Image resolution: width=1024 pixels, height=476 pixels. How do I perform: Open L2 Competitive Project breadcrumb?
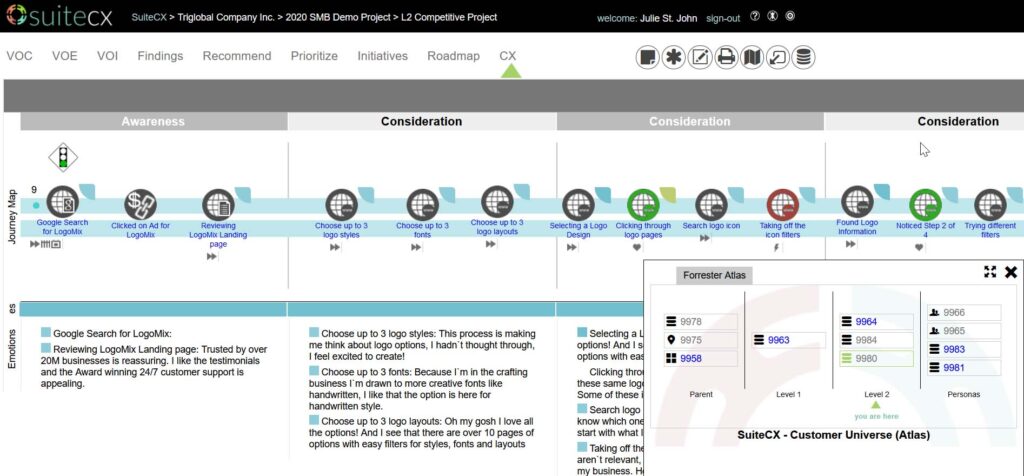449,18
